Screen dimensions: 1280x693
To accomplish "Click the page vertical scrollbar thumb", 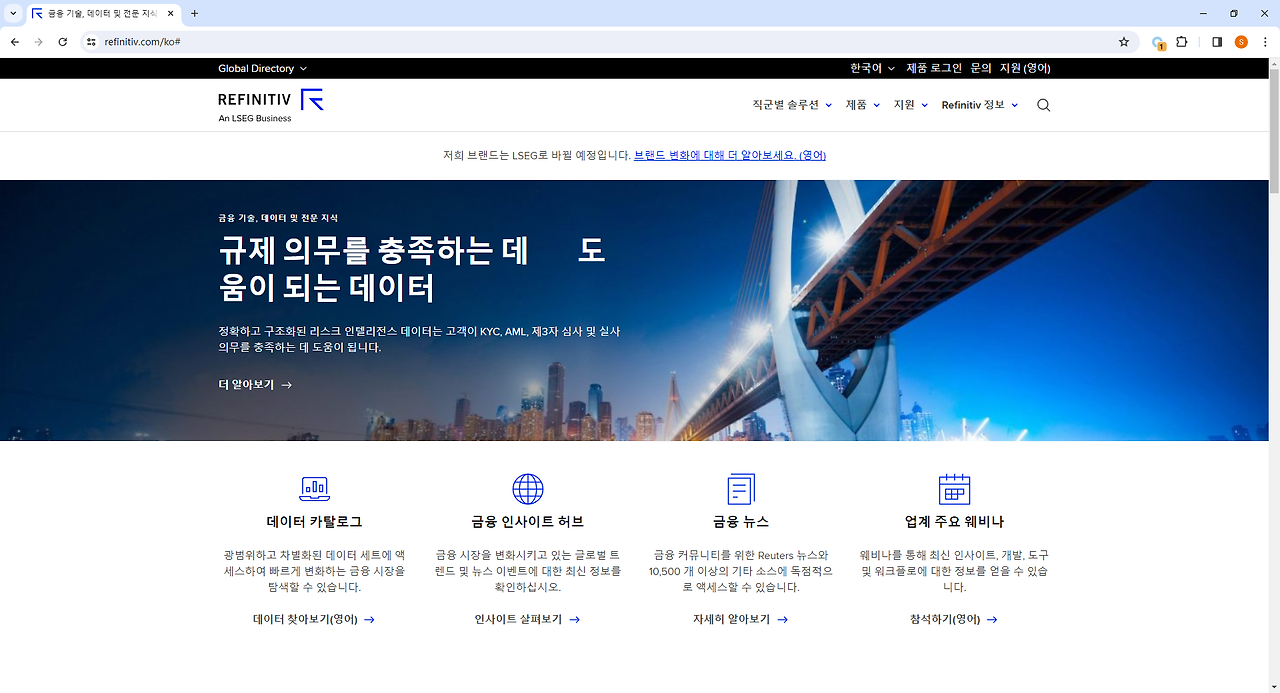I will click(1274, 132).
